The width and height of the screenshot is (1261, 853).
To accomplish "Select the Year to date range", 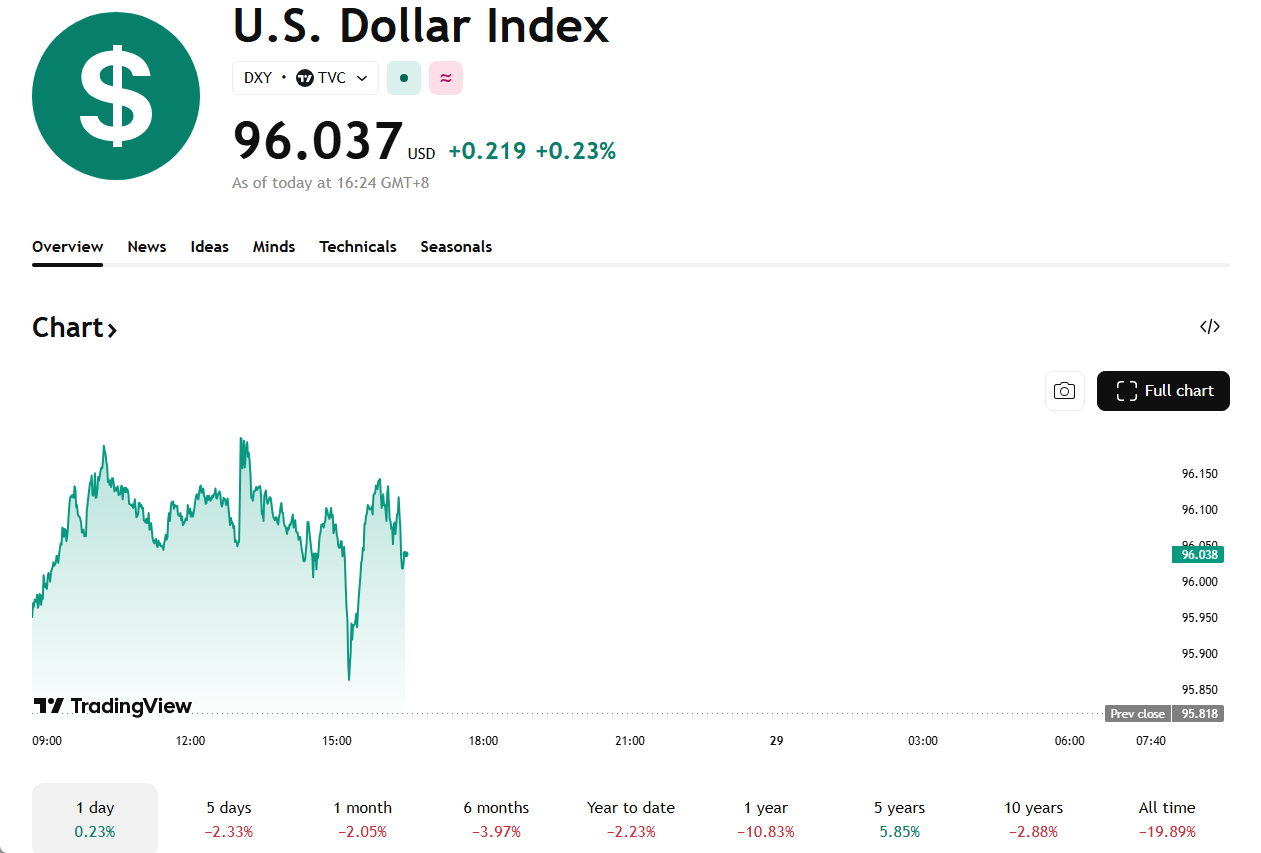I will click(630, 818).
